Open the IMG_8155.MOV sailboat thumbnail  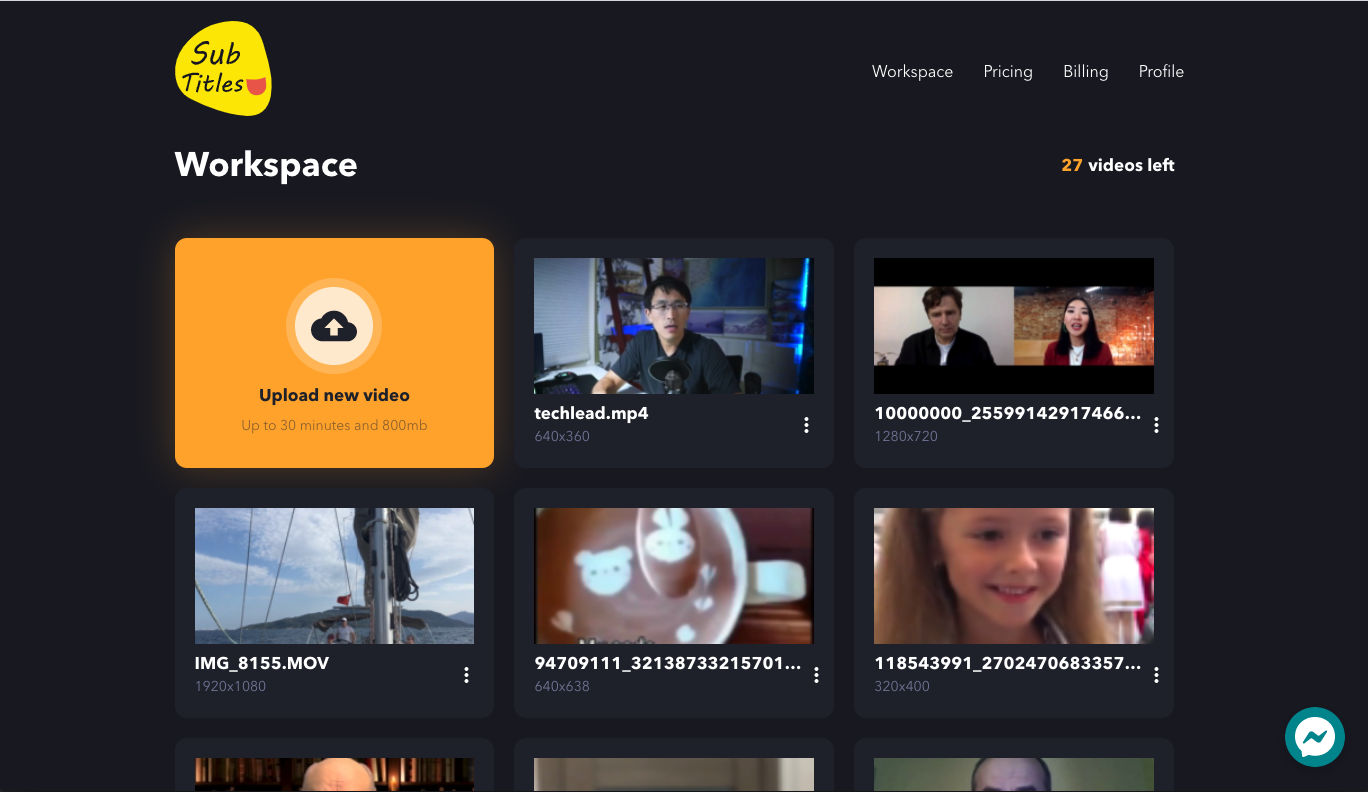coord(334,576)
